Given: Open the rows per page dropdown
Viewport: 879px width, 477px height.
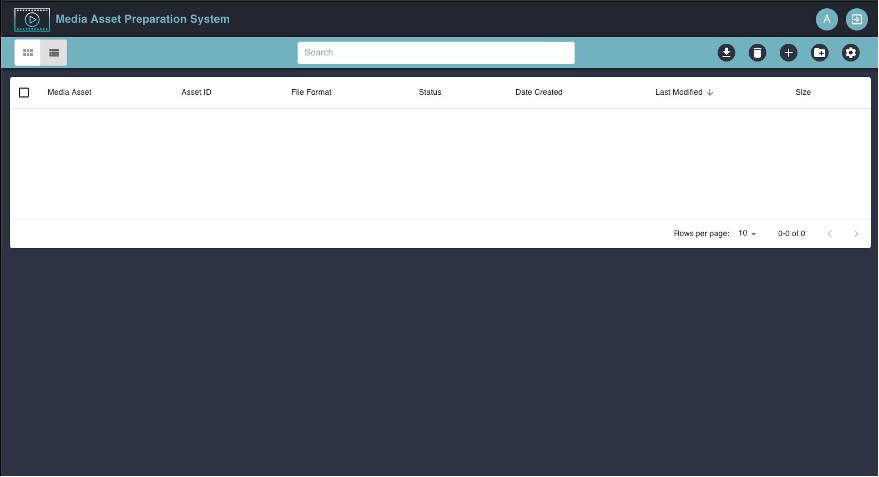Looking at the screenshot, I should 747,233.
